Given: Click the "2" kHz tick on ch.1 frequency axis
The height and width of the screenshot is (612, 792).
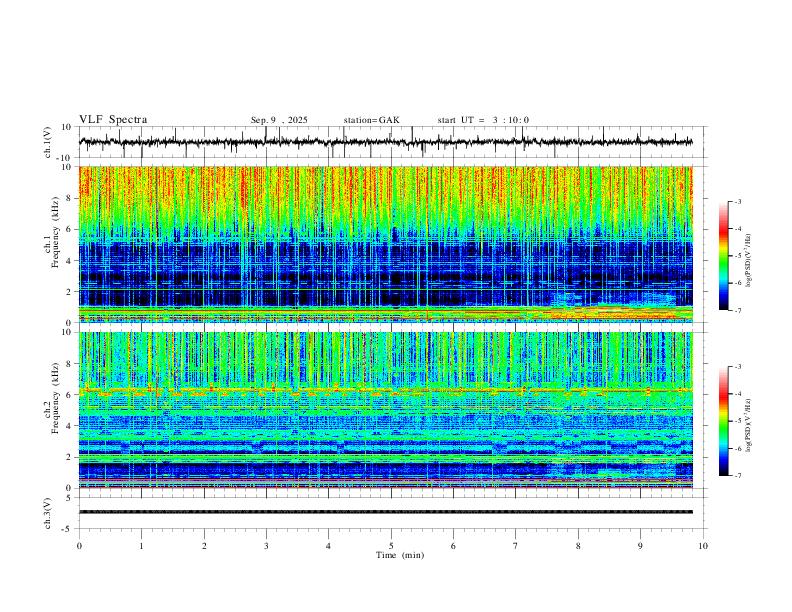Looking at the screenshot, I should (70, 292).
